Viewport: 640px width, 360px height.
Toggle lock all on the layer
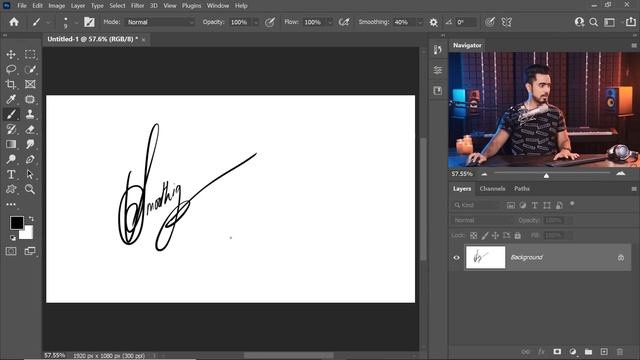click(x=518, y=236)
